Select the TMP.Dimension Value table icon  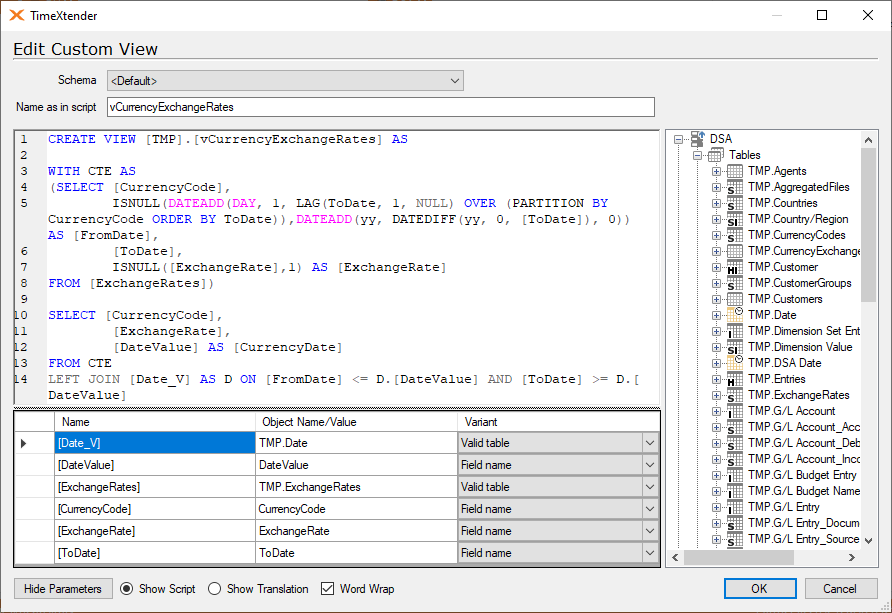pos(735,347)
